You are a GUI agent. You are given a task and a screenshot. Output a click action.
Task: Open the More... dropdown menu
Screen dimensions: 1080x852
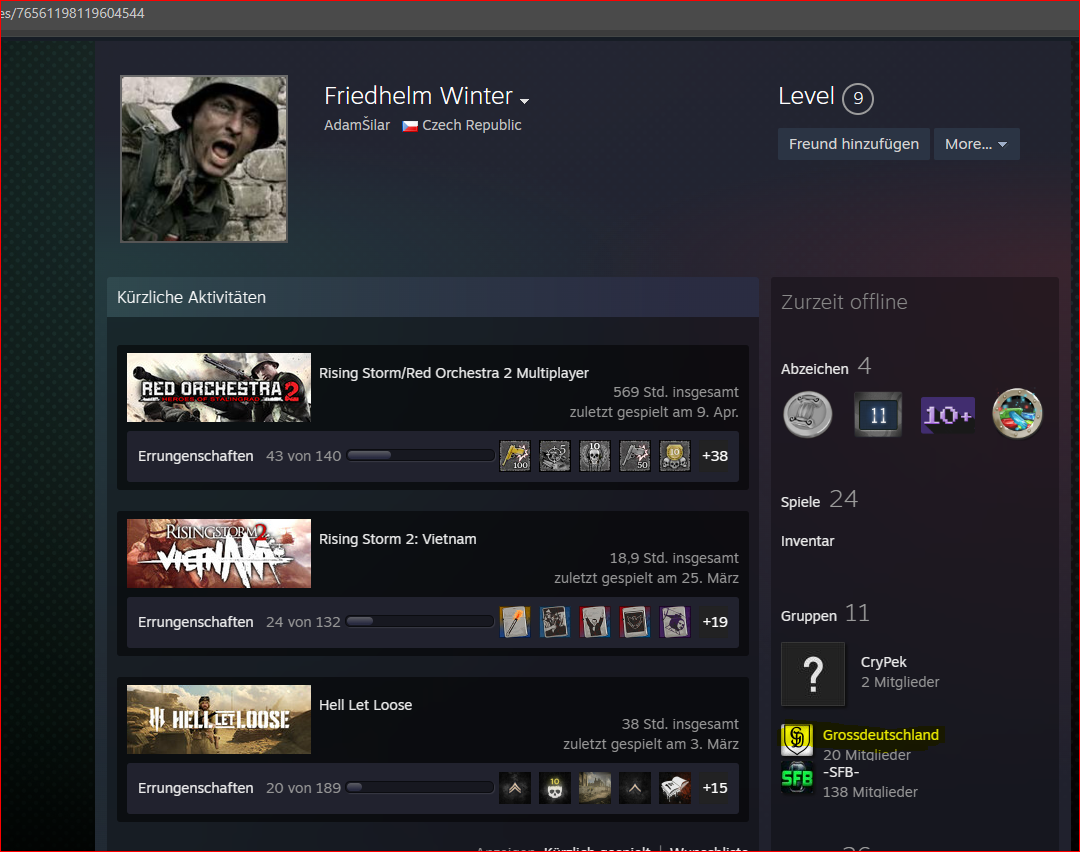[x=975, y=144]
